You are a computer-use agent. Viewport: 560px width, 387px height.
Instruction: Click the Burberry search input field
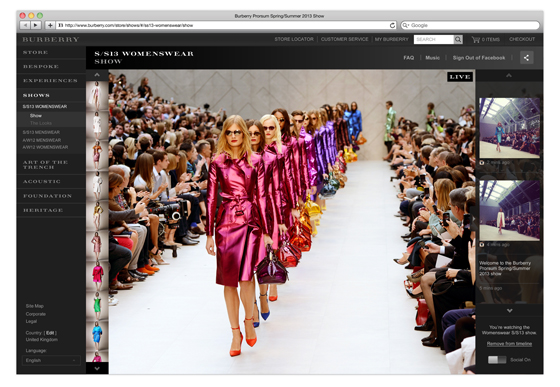434,39
